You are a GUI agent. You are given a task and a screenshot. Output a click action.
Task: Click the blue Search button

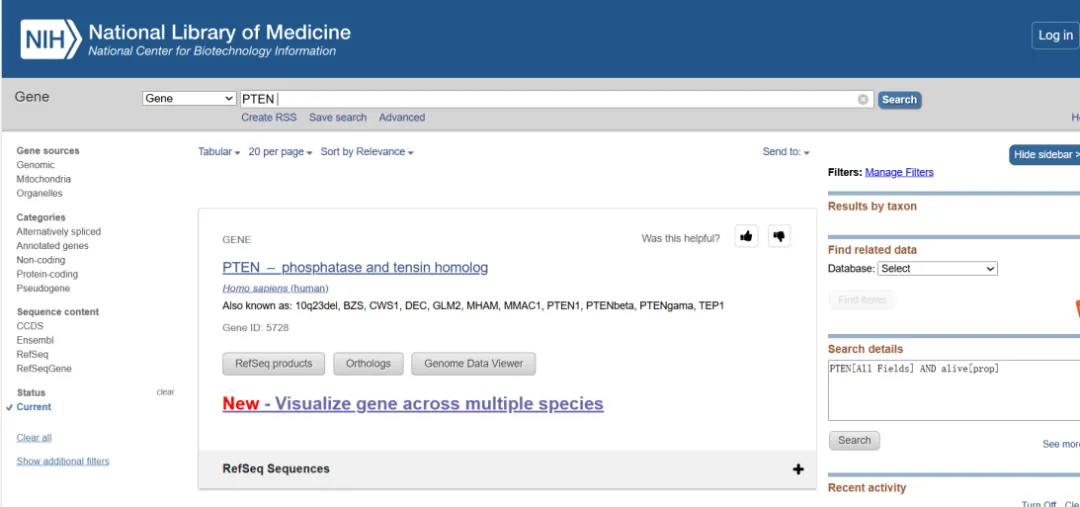click(x=899, y=99)
